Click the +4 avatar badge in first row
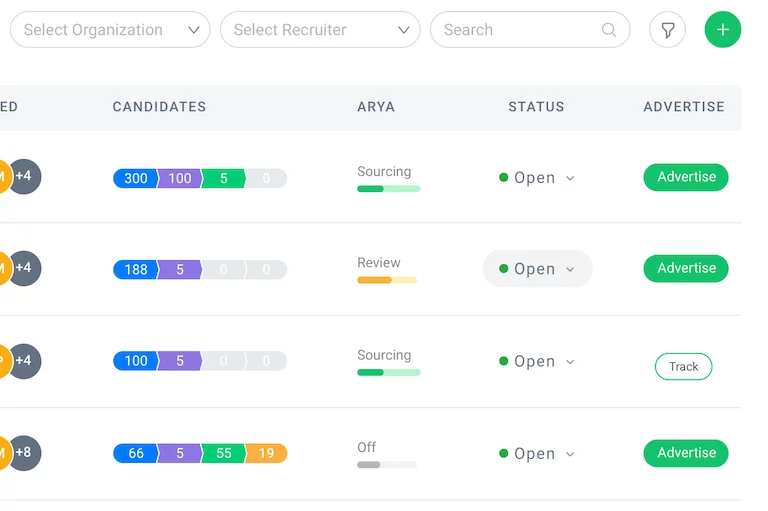 coord(24,177)
